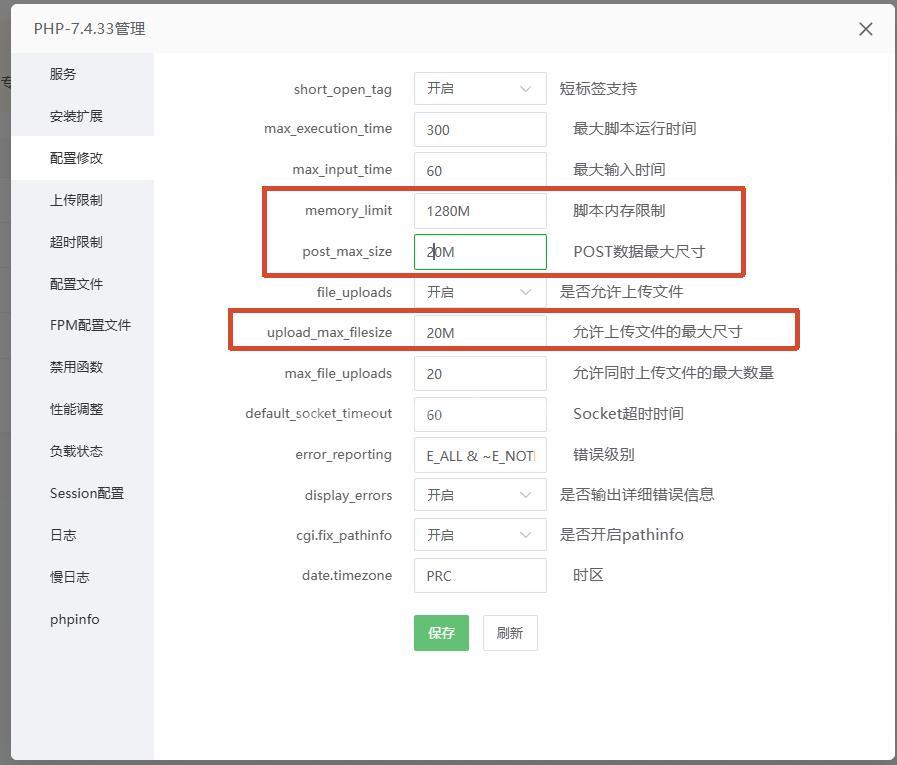Click the 刷新 button
Image resolution: width=897 pixels, height=765 pixels.
(x=510, y=633)
